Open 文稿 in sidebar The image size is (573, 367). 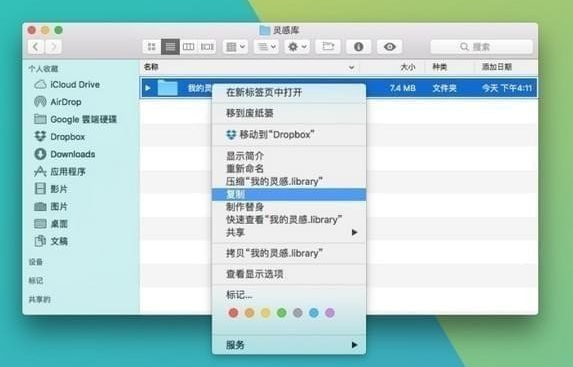51,241
